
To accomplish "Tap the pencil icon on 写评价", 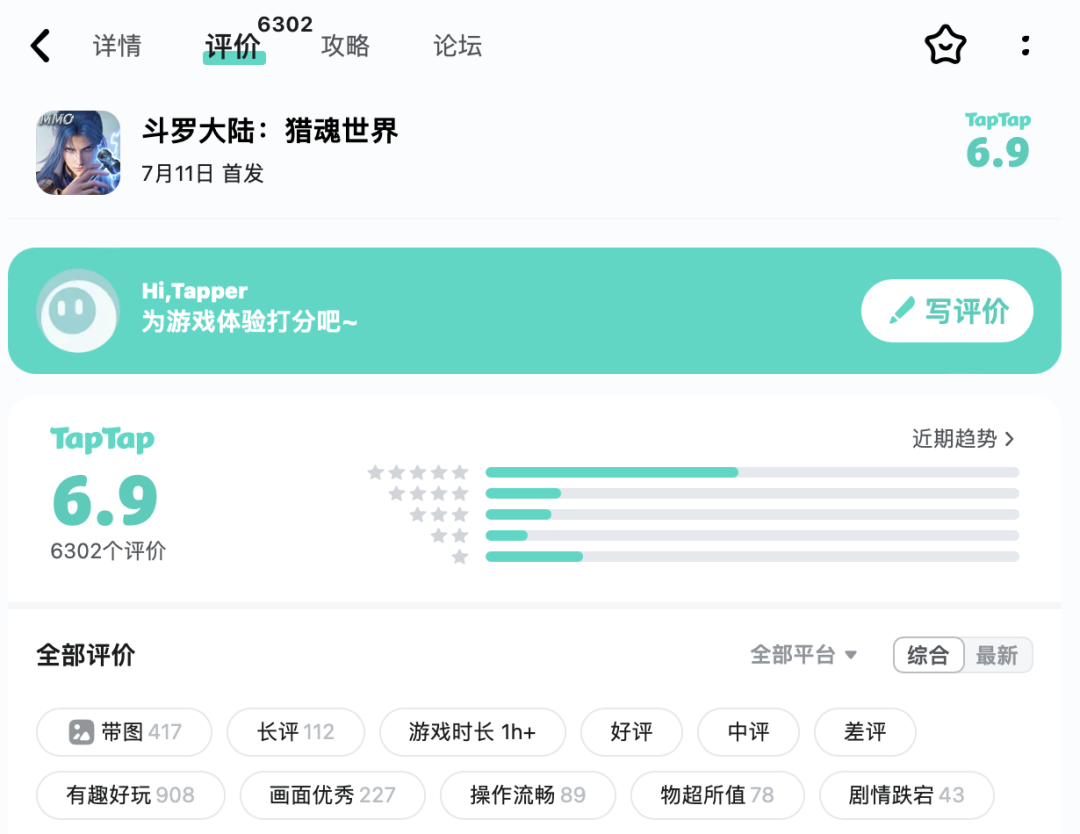I will coord(902,312).
